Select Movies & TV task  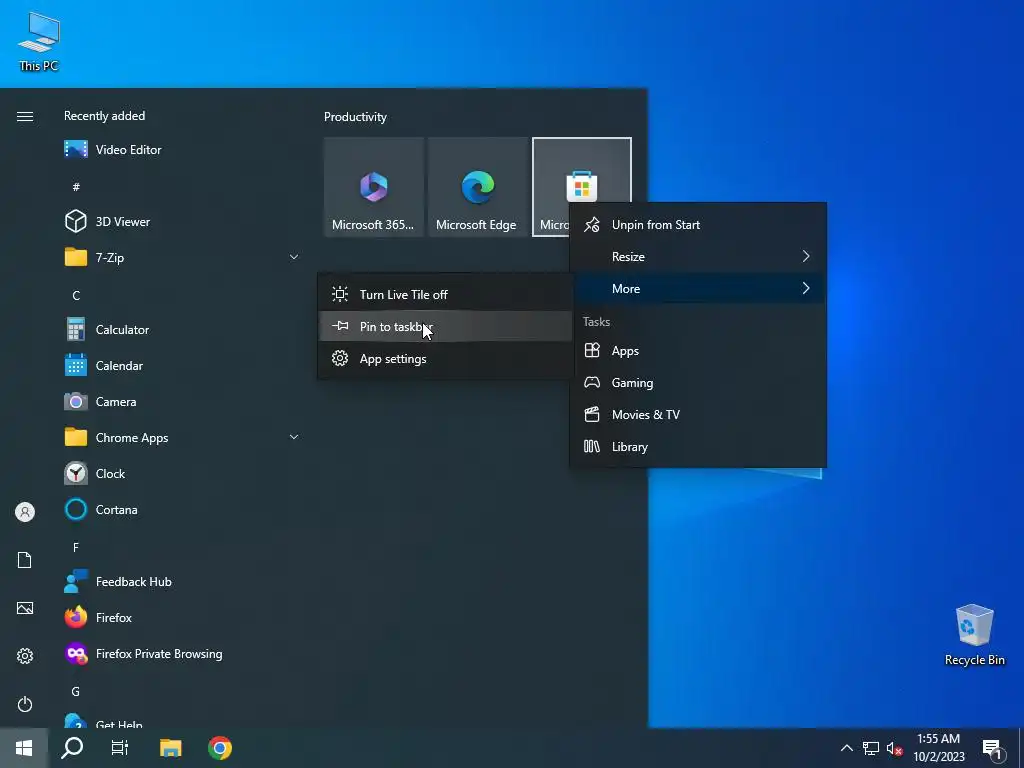coord(698,415)
